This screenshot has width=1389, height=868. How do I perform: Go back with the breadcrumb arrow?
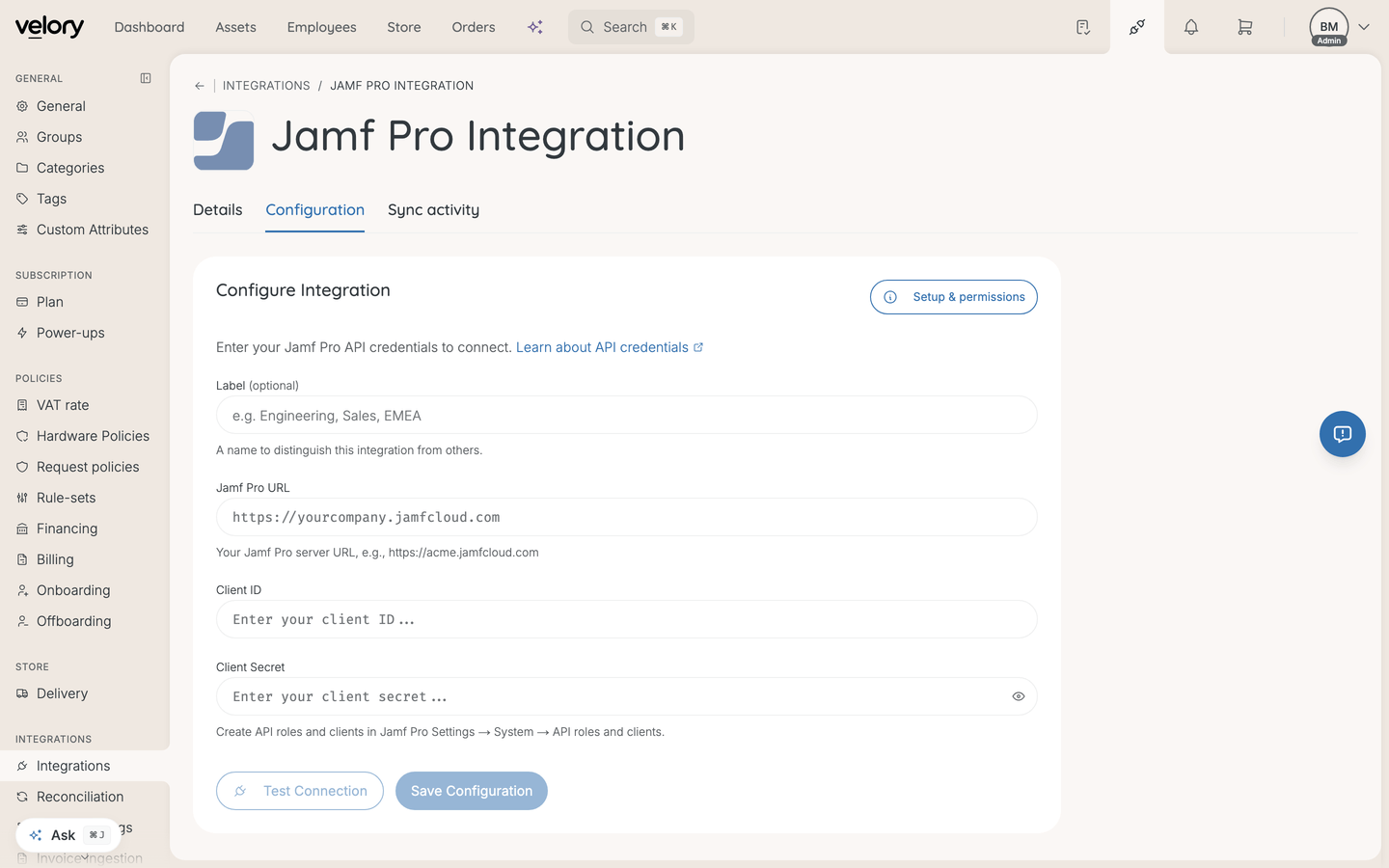coord(200,86)
